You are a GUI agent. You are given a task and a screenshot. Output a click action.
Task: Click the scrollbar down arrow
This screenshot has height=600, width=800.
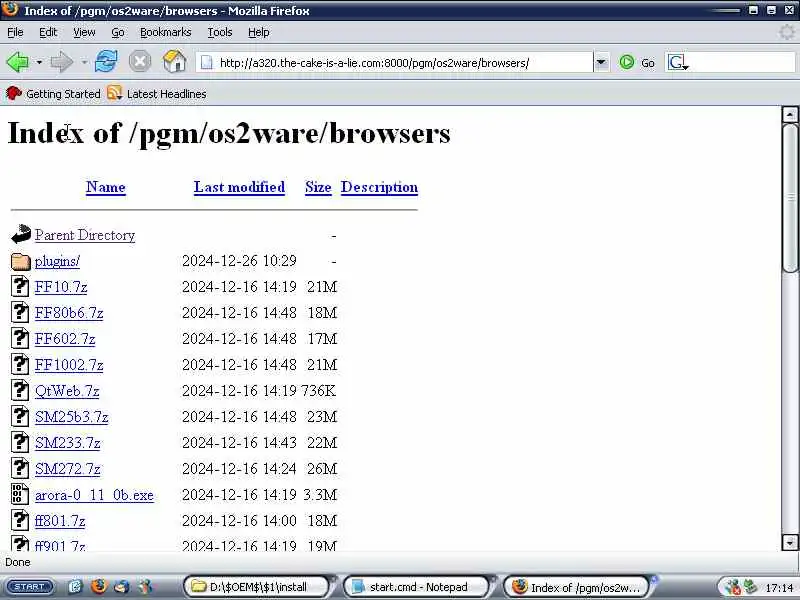click(790, 542)
